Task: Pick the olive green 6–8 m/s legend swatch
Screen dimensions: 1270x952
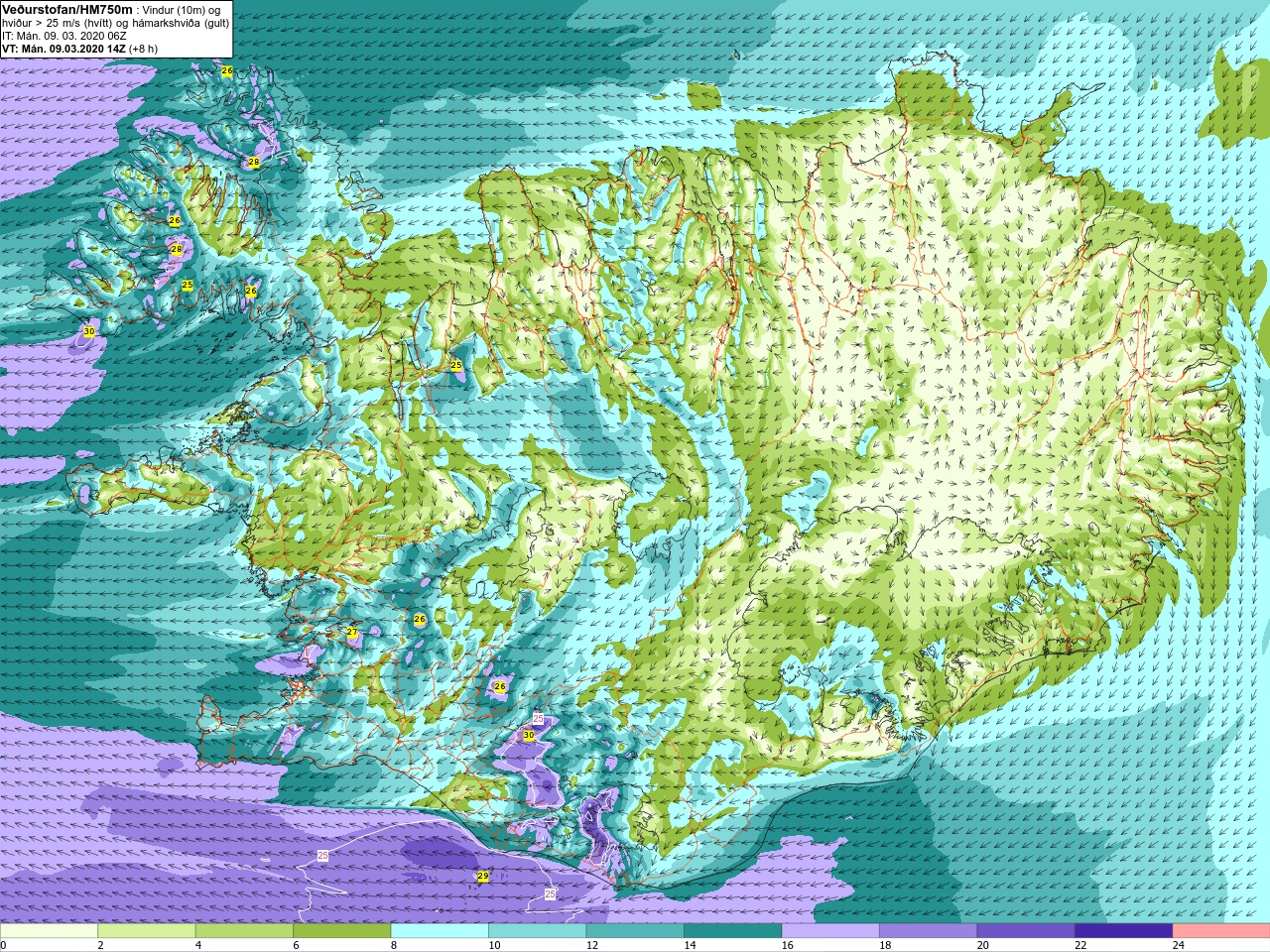Action: pos(342,931)
